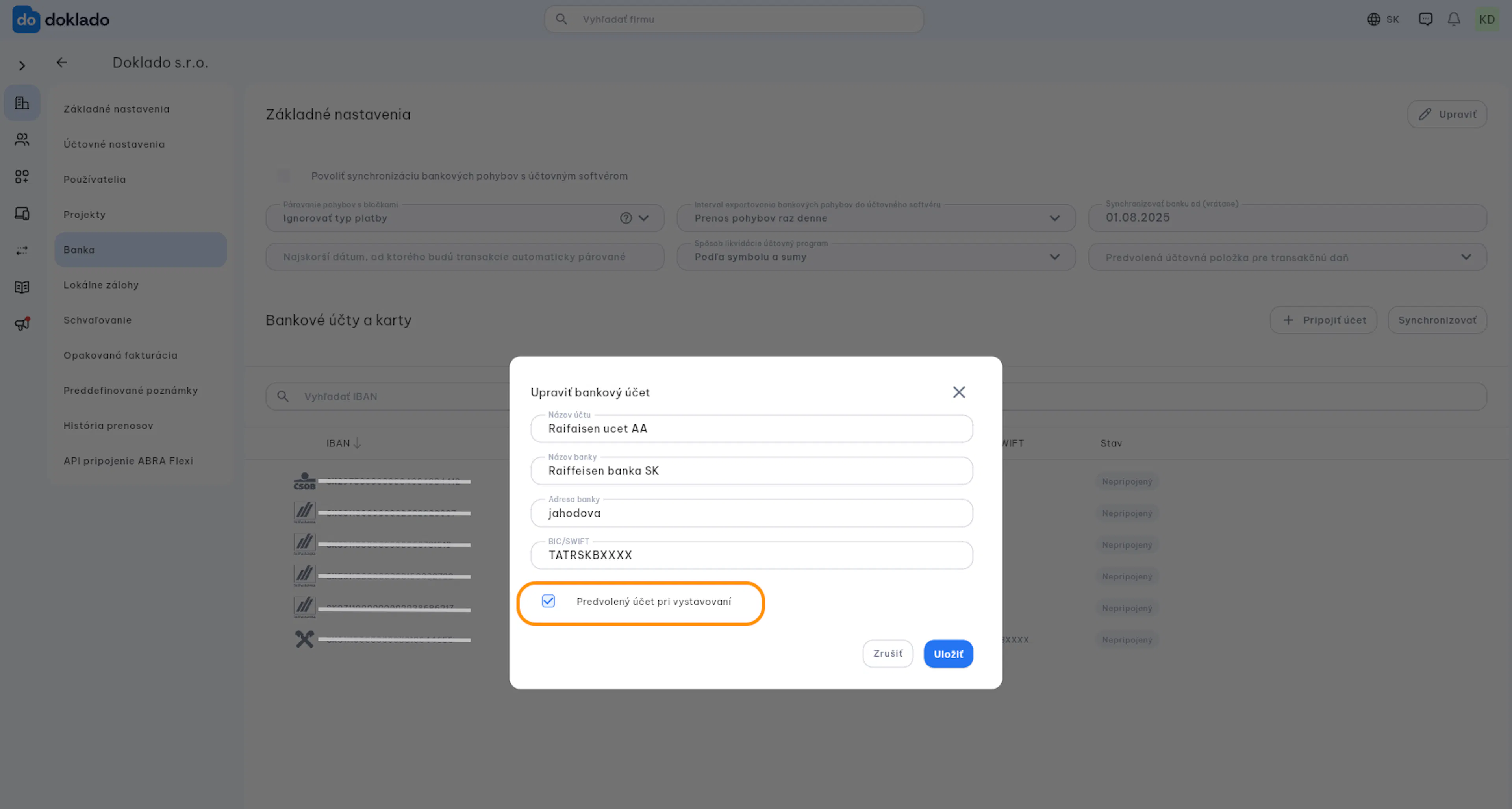Click the Uložiť button
Image resolution: width=1512 pixels, height=809 pixels.
tap(949, 653)
